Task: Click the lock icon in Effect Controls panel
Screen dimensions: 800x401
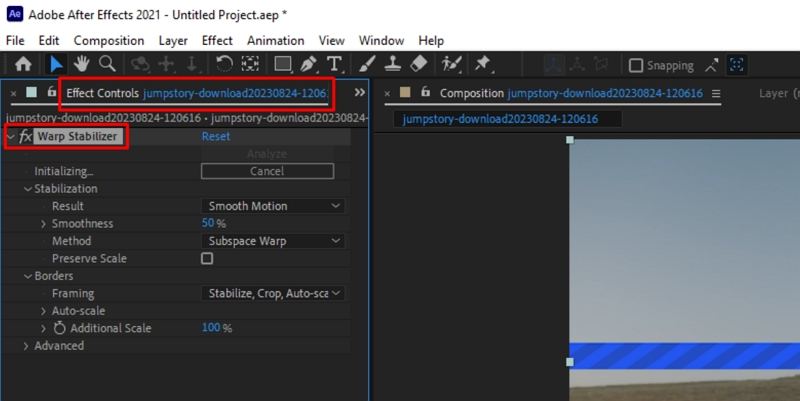Action: coord(52,92)
